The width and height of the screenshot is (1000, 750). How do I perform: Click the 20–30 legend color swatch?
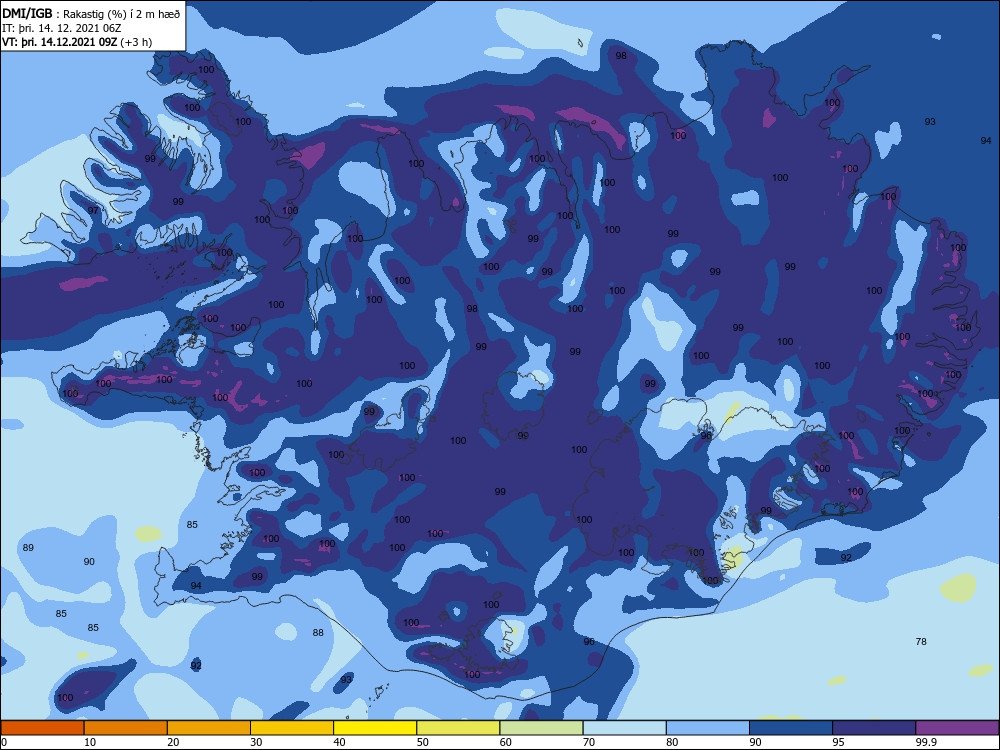point(209,728)
